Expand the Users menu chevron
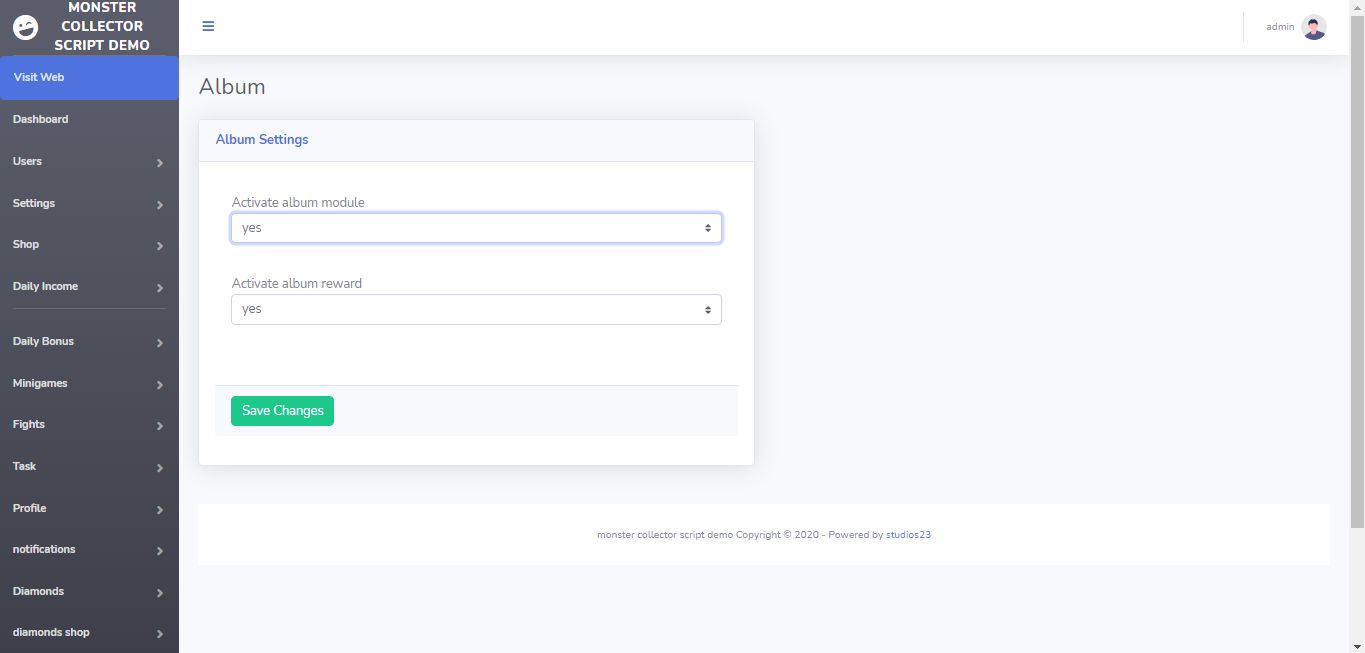 click(160, 163)
